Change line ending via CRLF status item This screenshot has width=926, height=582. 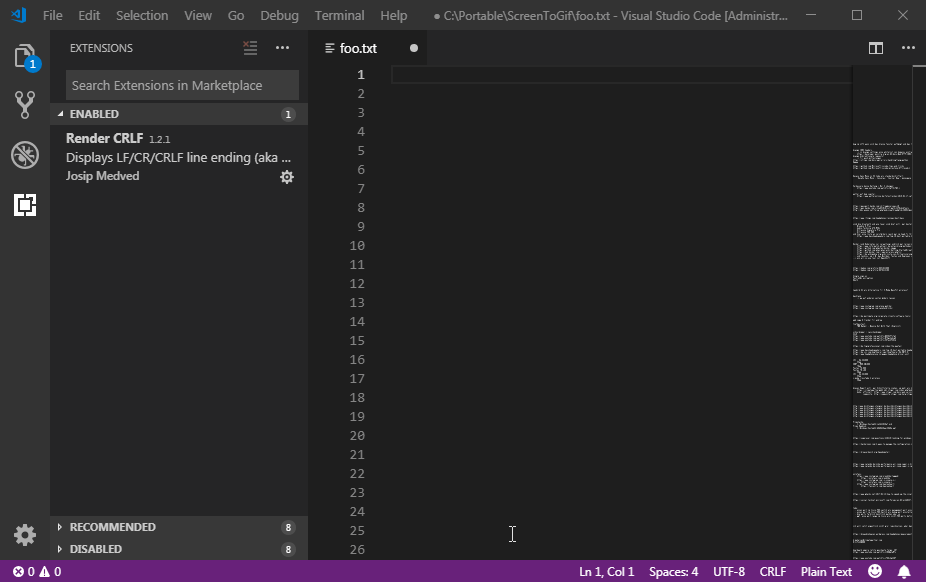[x=772, y=571]
